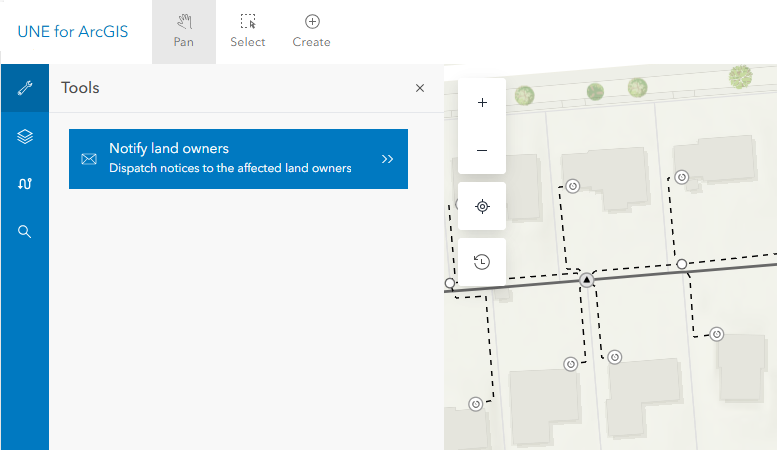Zoom in on the map
Screen dimensions: 777x450
point(482,103)
